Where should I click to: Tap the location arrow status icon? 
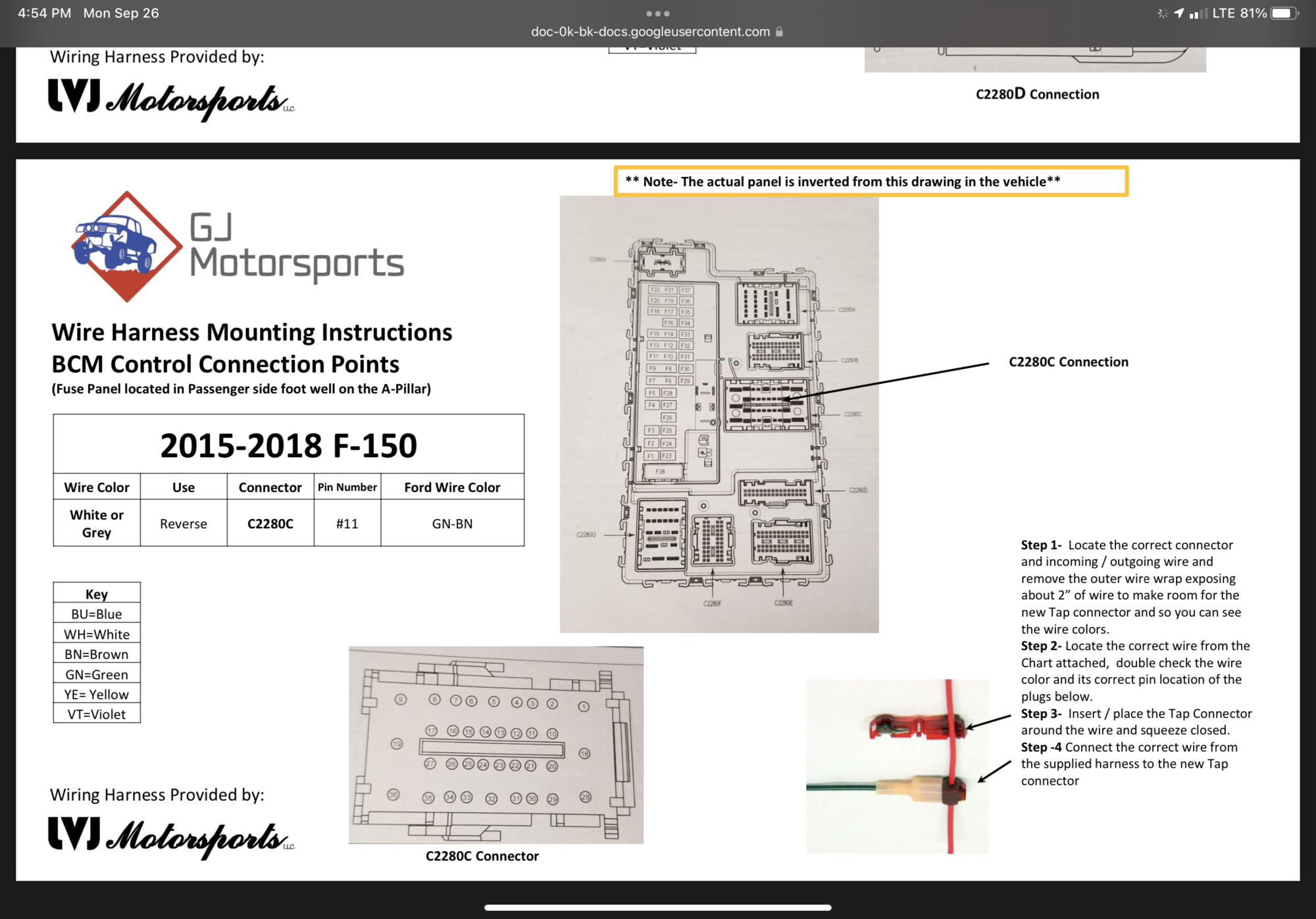point(1178,13)
